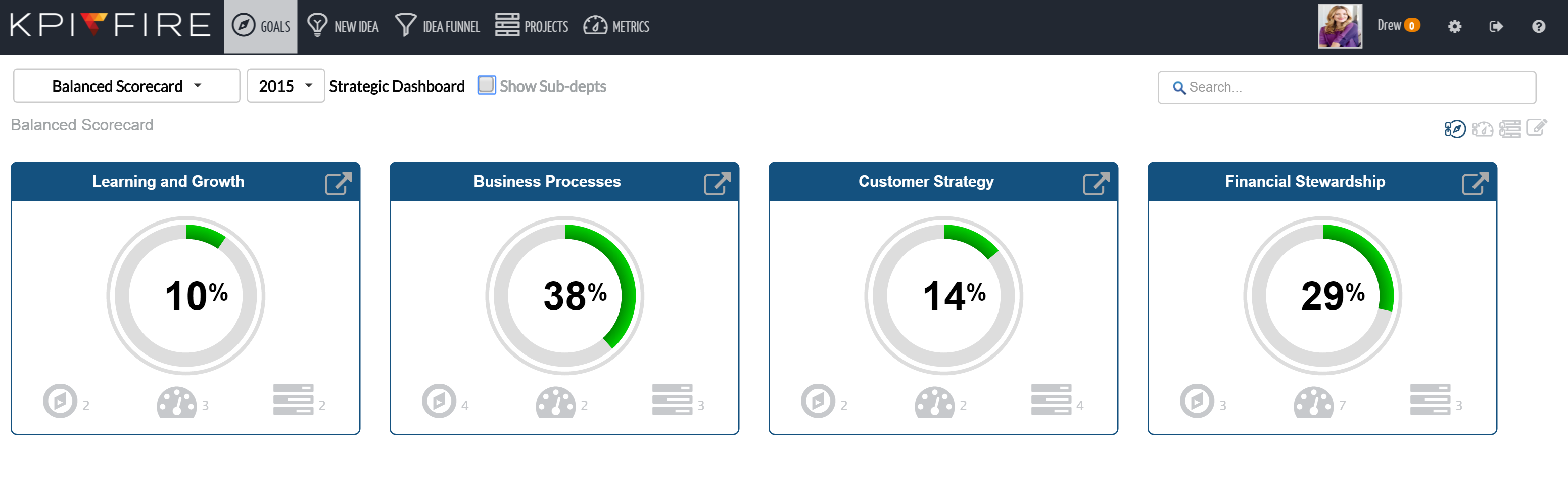Click the New Idea button

point(343,27)
